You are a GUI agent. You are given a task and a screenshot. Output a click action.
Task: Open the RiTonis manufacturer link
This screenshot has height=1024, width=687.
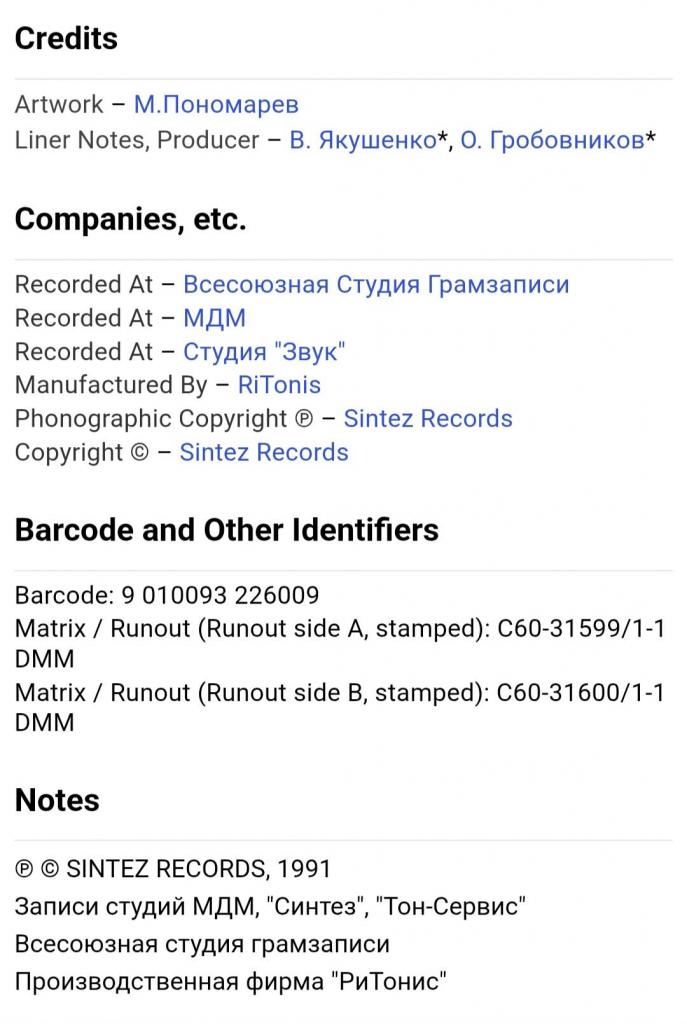(279, 385)
